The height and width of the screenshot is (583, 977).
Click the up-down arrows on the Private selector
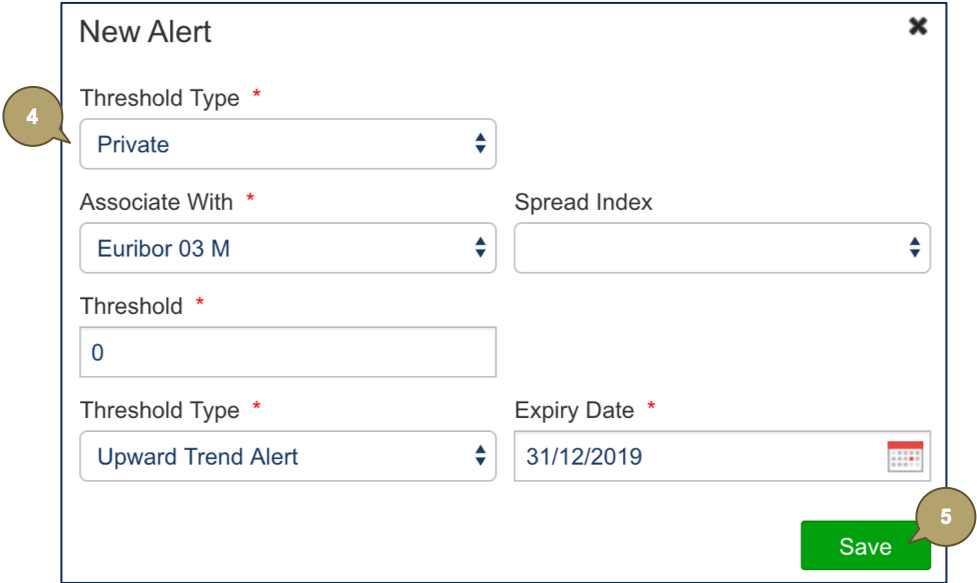coord(480,144)
